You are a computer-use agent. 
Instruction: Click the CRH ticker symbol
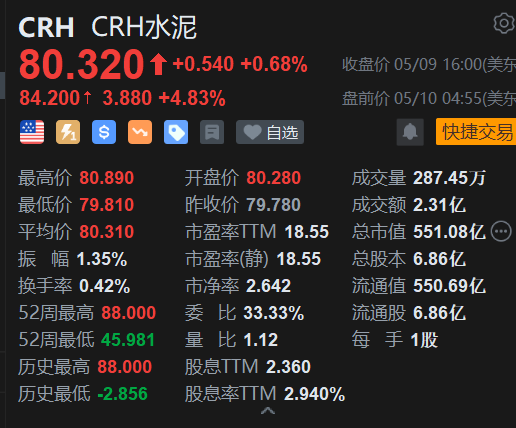coord(46,27)
